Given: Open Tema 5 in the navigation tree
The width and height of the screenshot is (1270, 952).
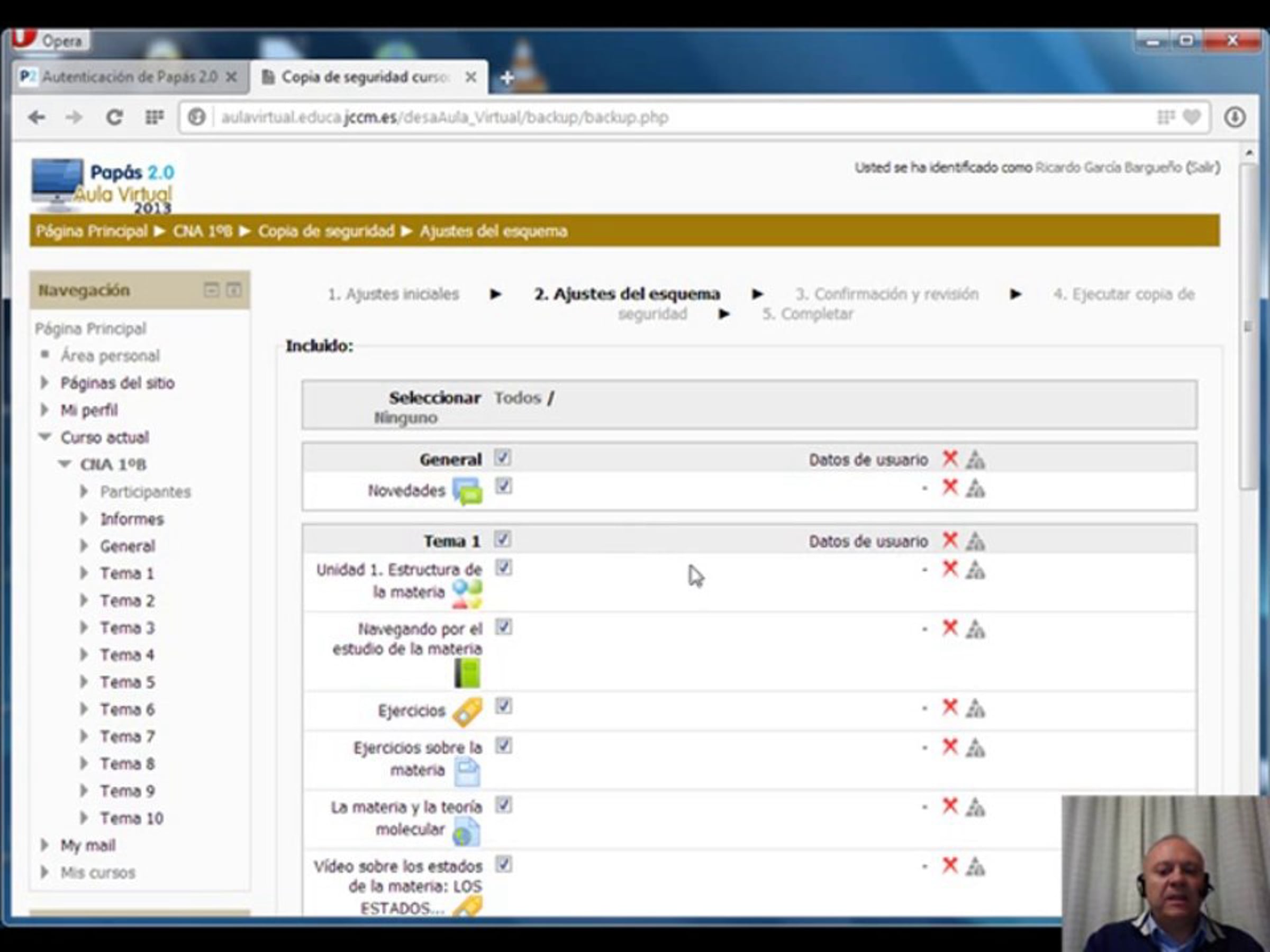Looking at the screenshot, I should (x=128, y=682).
